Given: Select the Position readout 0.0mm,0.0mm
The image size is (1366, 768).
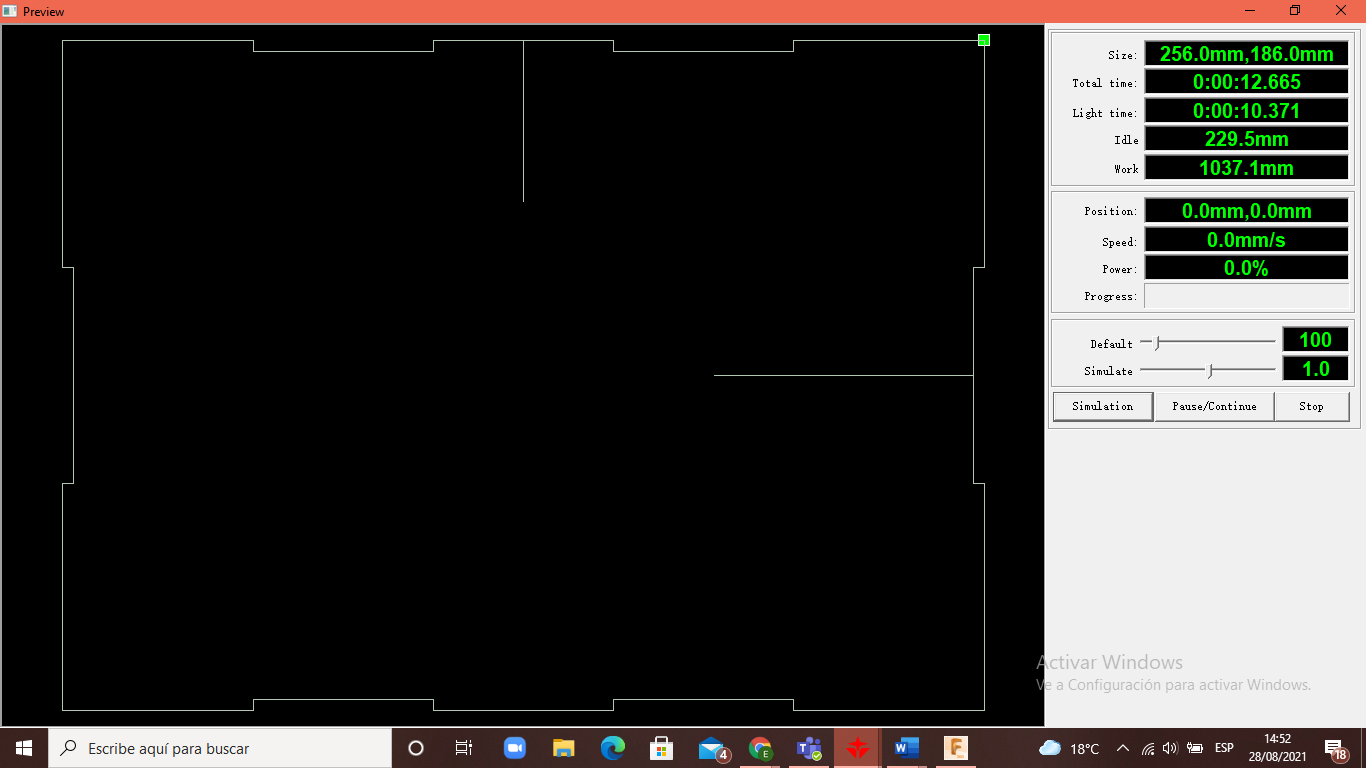Looking at the screenshot, I should tap(1246, 211).
